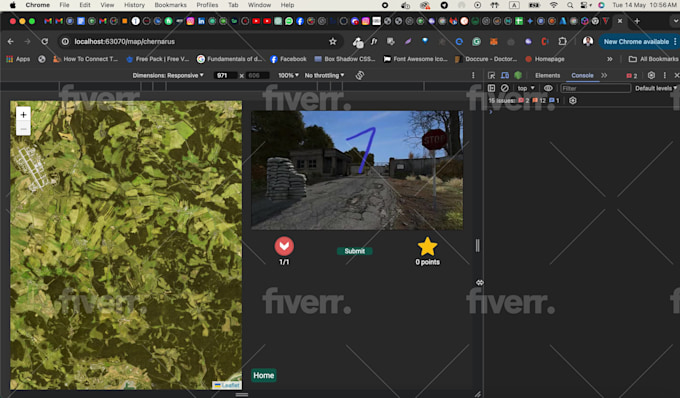Click the red heart lives icon

pos(284,246)
